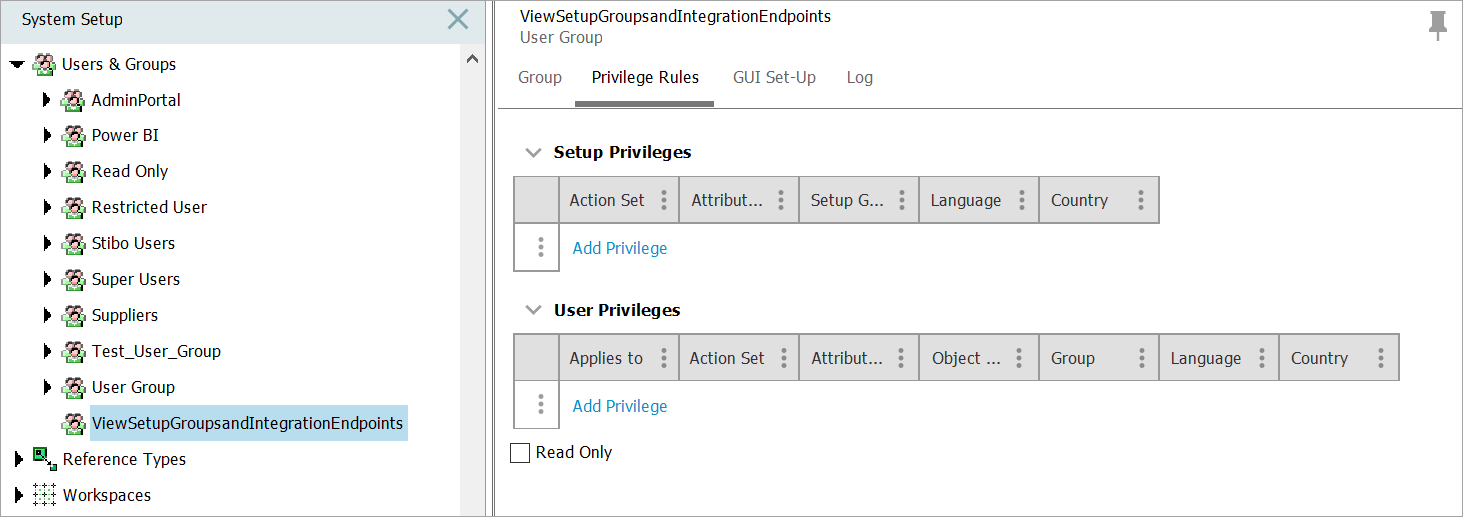Collapse the Users & Groups tree node

[x=17, y=64]
